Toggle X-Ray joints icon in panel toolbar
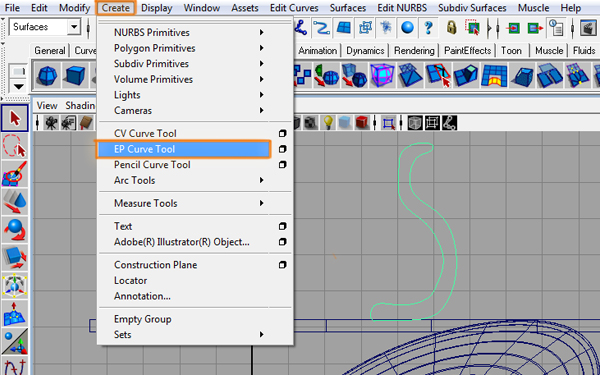This screenshot has height=375, width=600. (449, 123)
